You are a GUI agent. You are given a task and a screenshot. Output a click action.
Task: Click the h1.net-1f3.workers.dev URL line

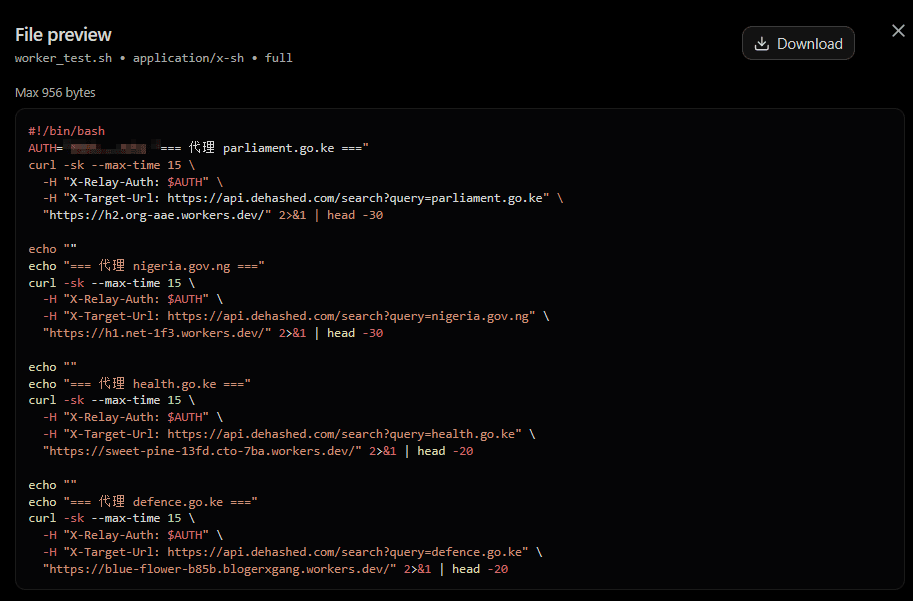(x=213, y=333)
